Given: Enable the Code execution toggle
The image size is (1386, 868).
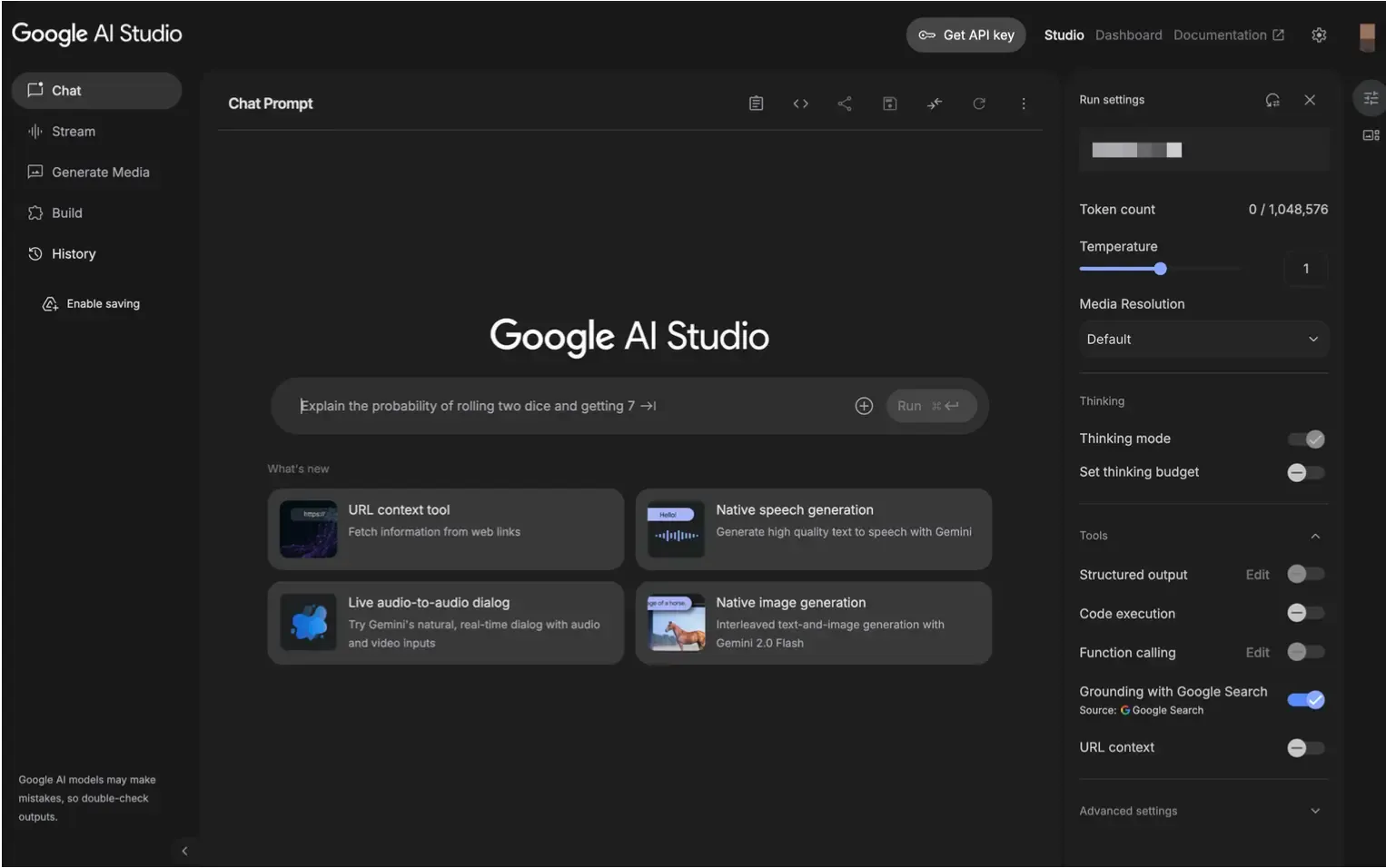Looking at the screenshot, I should 1306,613.
